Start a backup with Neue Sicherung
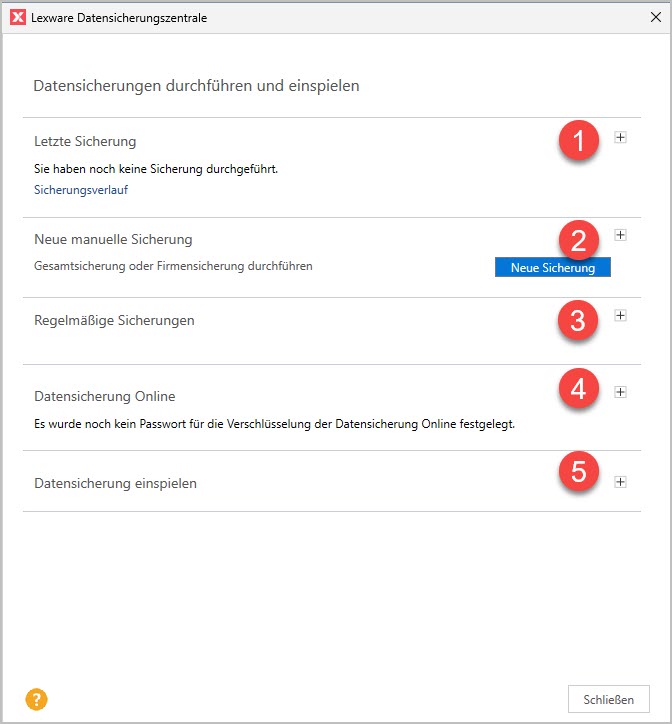672x724 pixels. [x=552, y=268]
